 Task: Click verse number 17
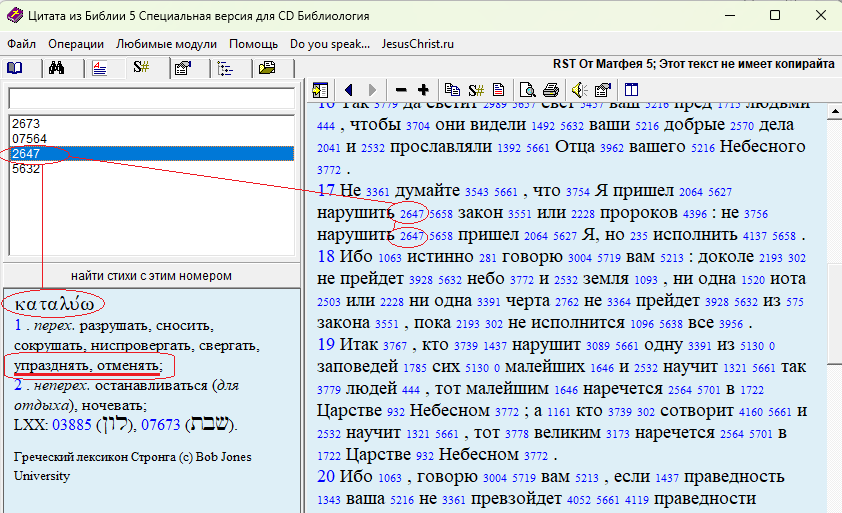point(326,190)
